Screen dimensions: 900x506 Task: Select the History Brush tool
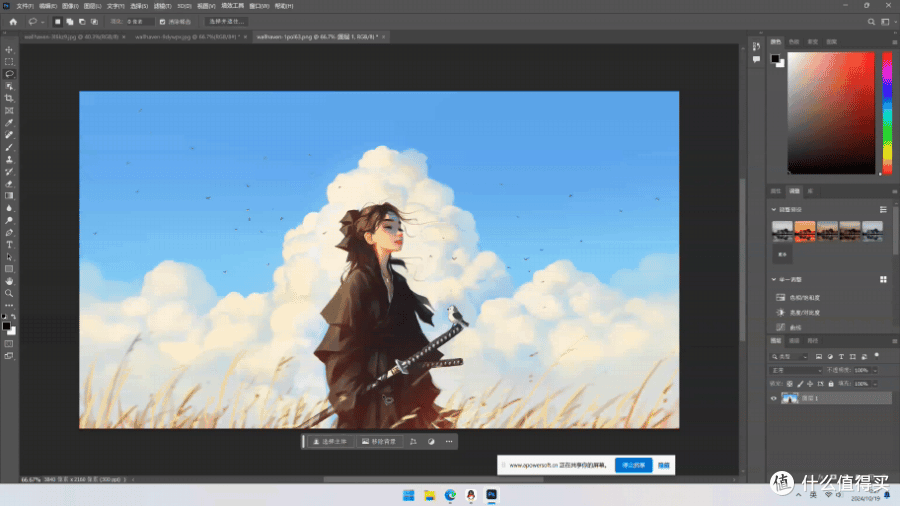pos(9,172)
